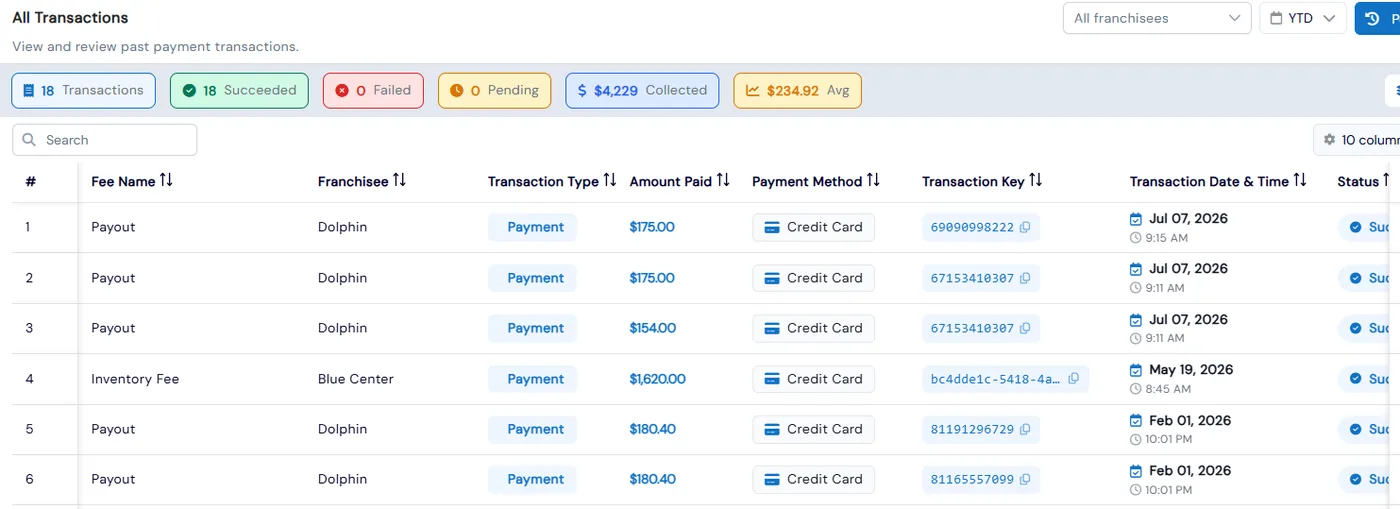Screen dimensions: 1400x509
Task: Click the clock icon beside 8:45 AM
Action: (x=1135, y=389)
